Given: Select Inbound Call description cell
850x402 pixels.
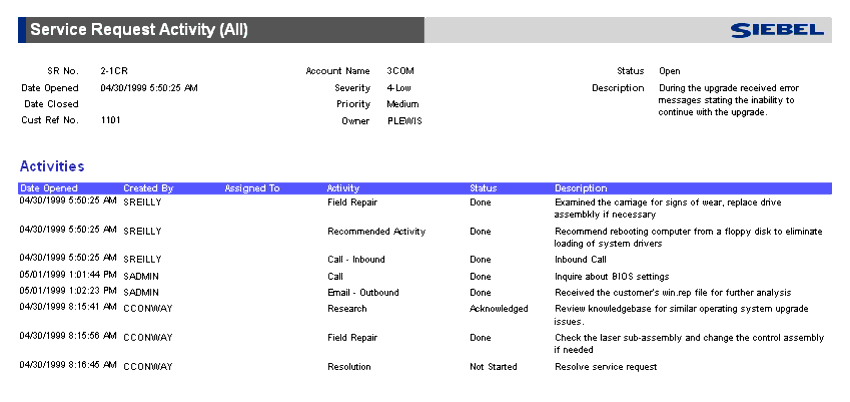Looking at the screenshot, I should [x=581, y=260].
